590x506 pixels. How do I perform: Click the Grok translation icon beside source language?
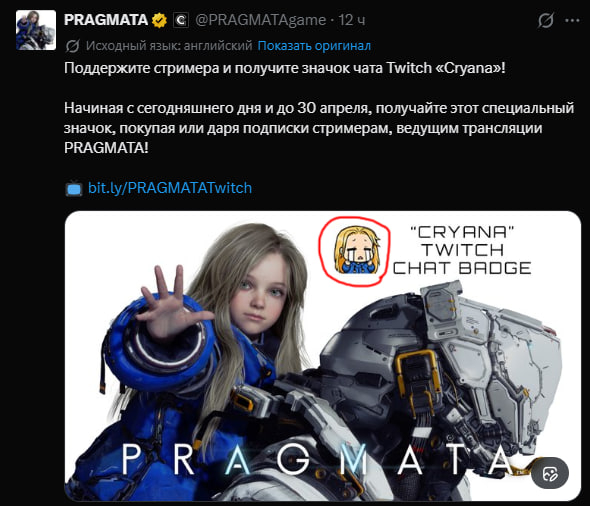click(72, 46)
